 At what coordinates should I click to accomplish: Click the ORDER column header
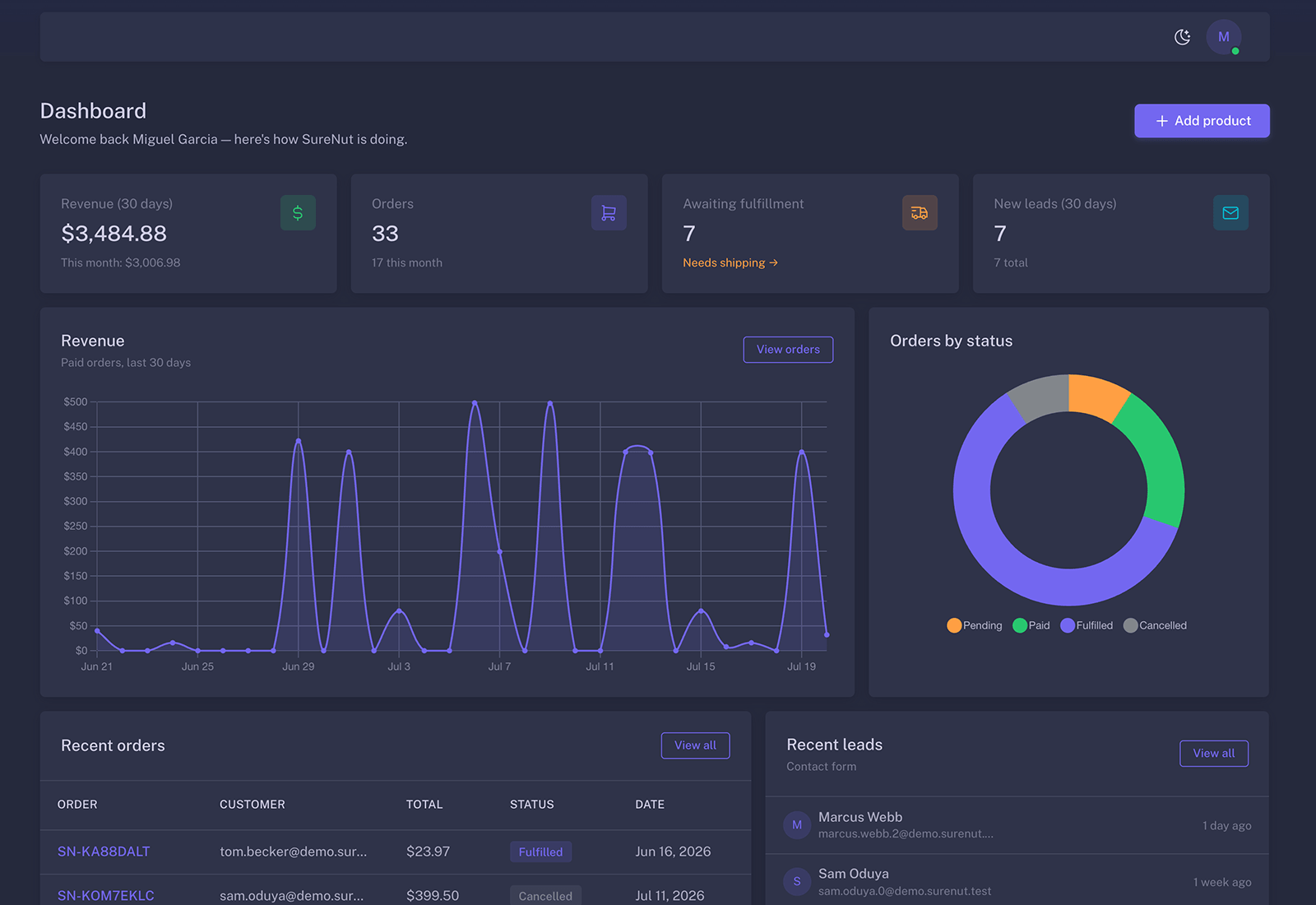77,805
